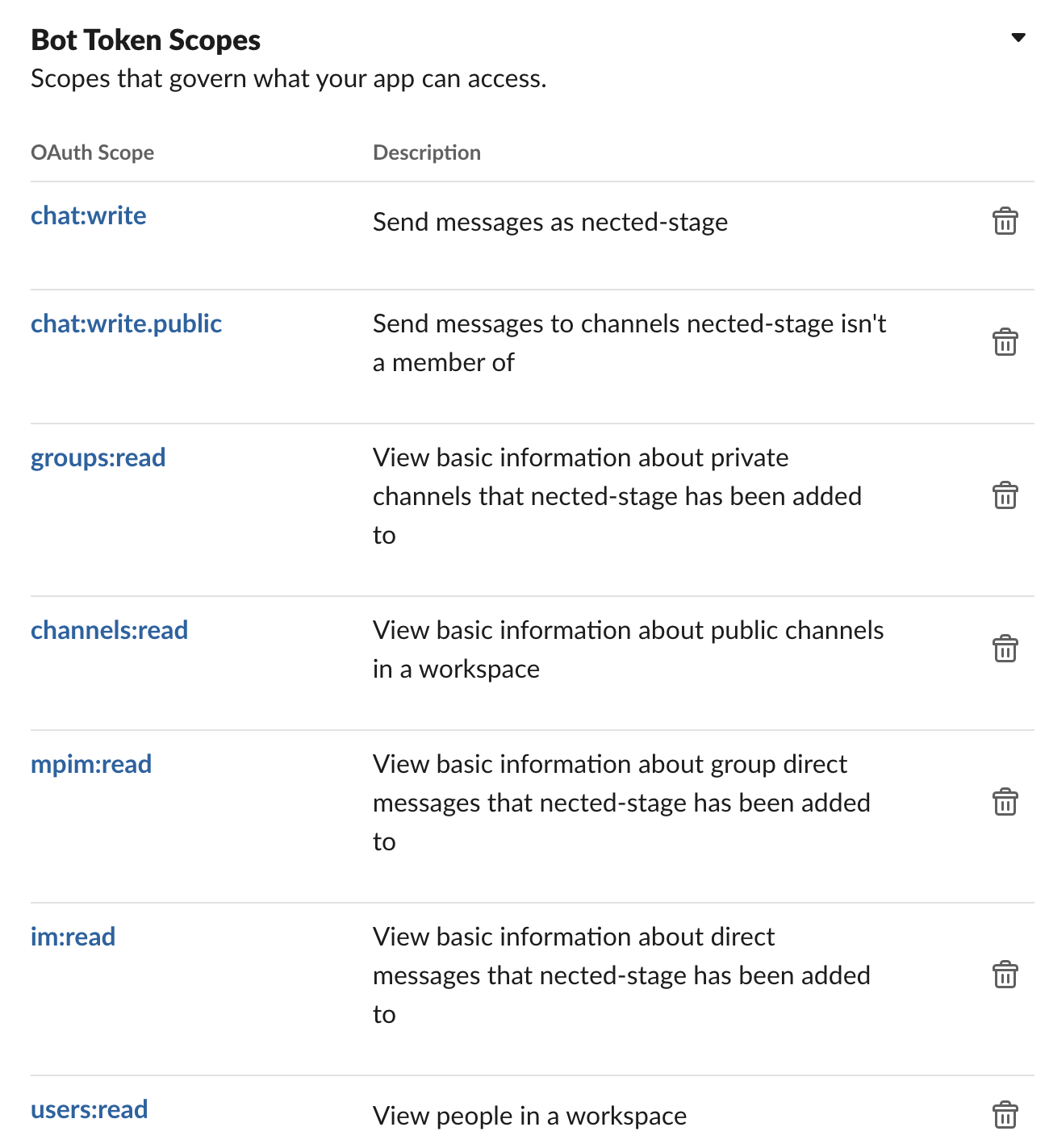Click trash icon beside im:read

point(1005,975)
